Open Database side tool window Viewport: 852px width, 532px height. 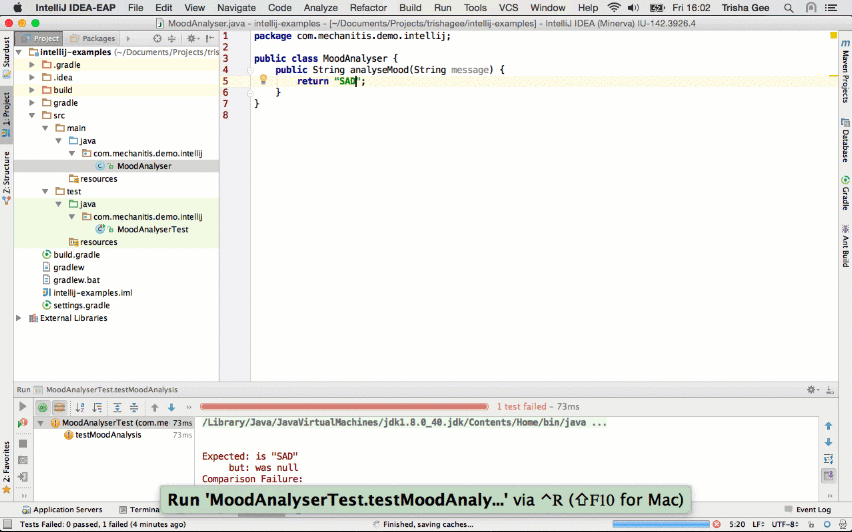845,140
